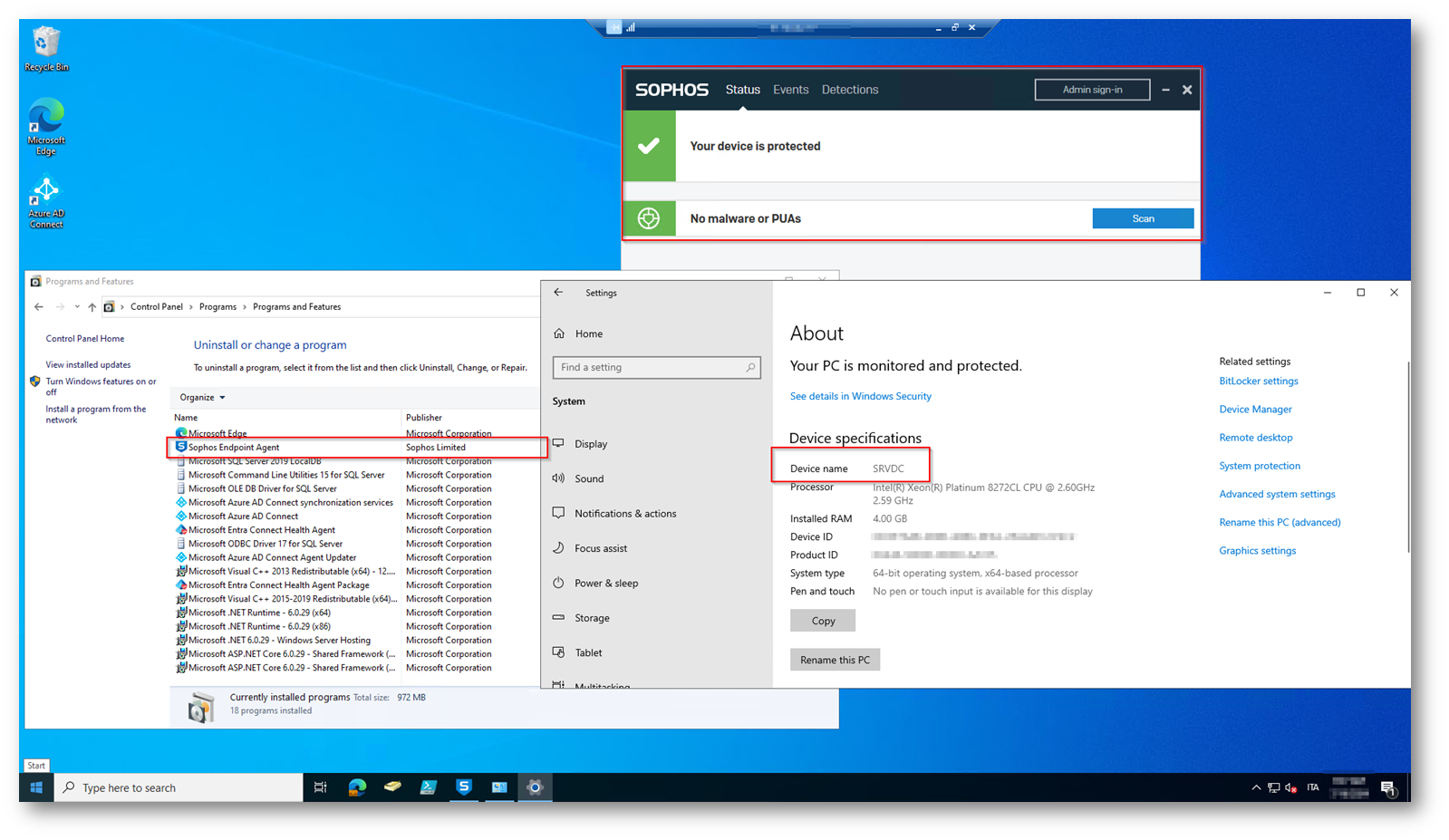
Task: Click Control Panel breadcrumb
Action: pyautogui.click(x=157, y=307)
